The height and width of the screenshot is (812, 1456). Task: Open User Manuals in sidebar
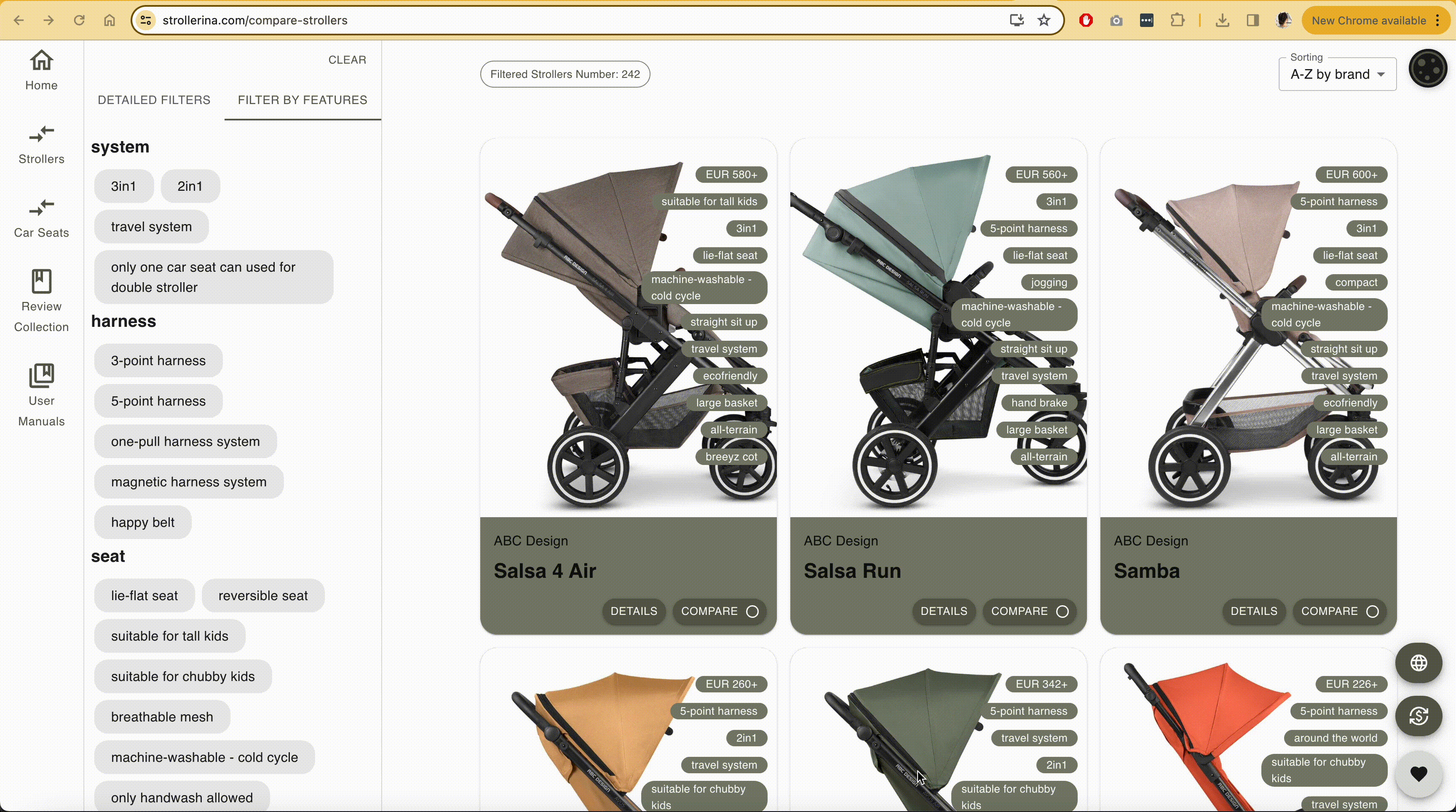[41, 395]
